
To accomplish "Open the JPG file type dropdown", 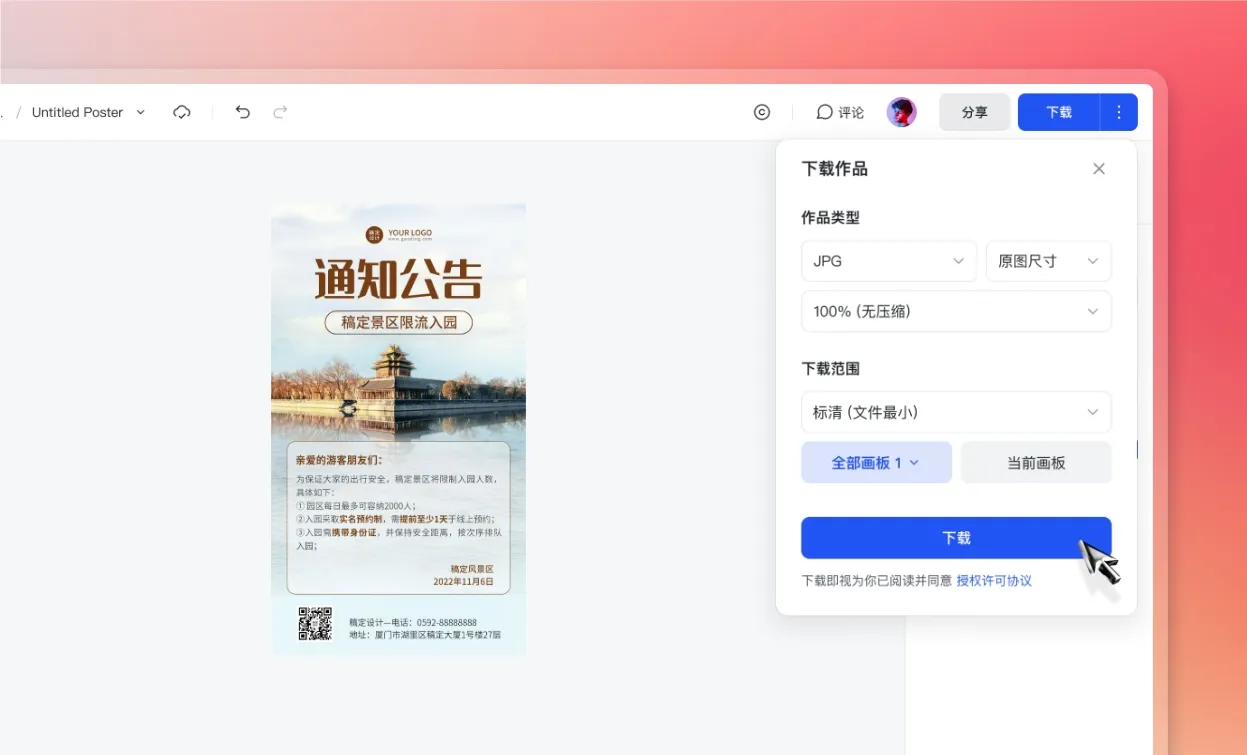I will [889, 261].
